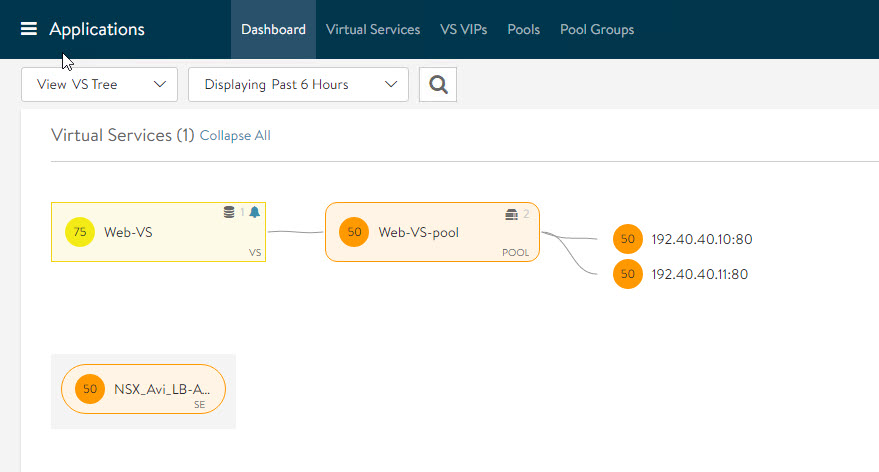The height and width of the screenshot is (472, 879).
Task: Collapse all virtual services
Action: point(235,136)
